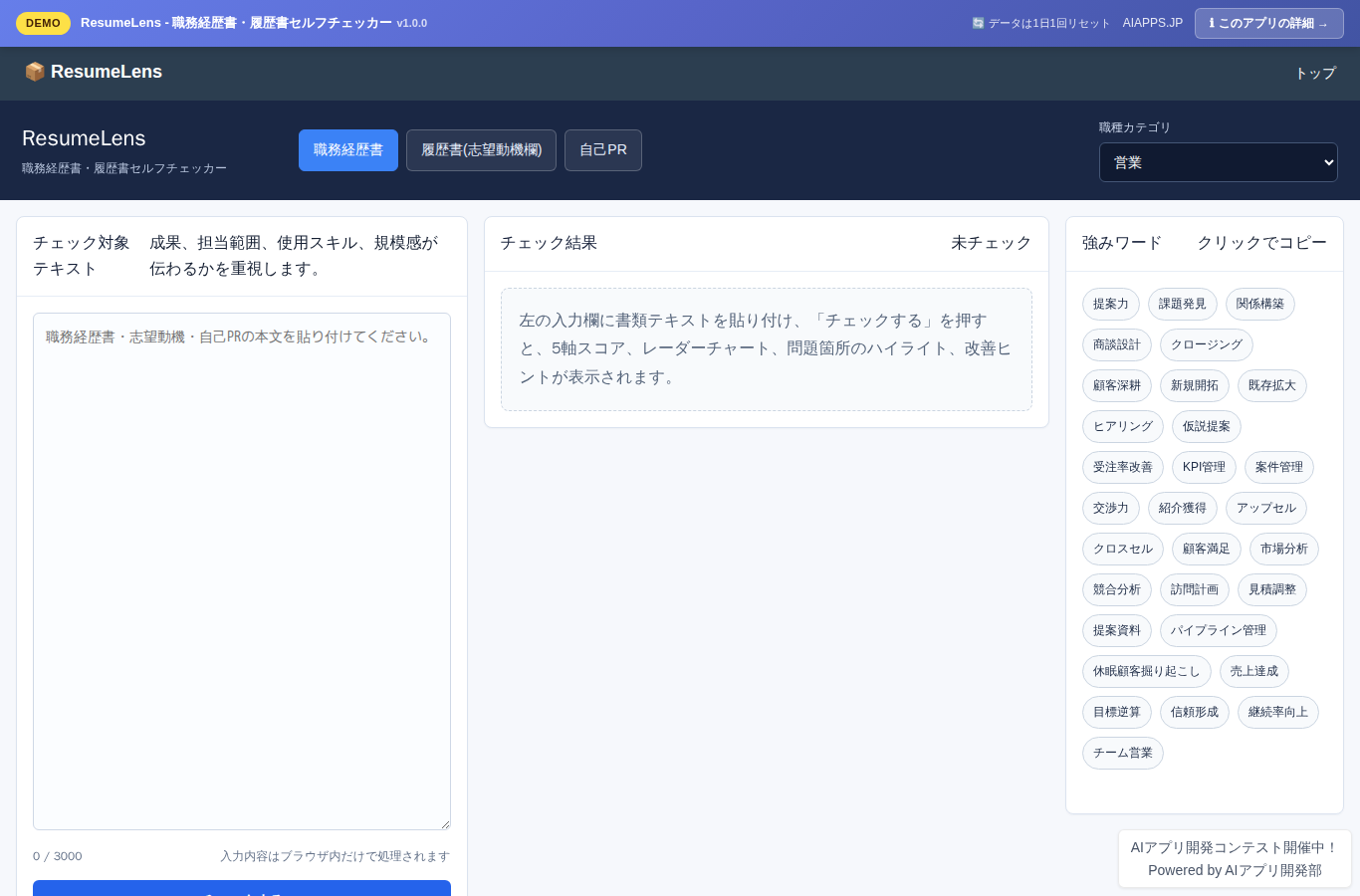Screen dimensions: 1360x896
Task: Click the blue check button below textarea
Action: pyautogui.click(x=242, y=888)
